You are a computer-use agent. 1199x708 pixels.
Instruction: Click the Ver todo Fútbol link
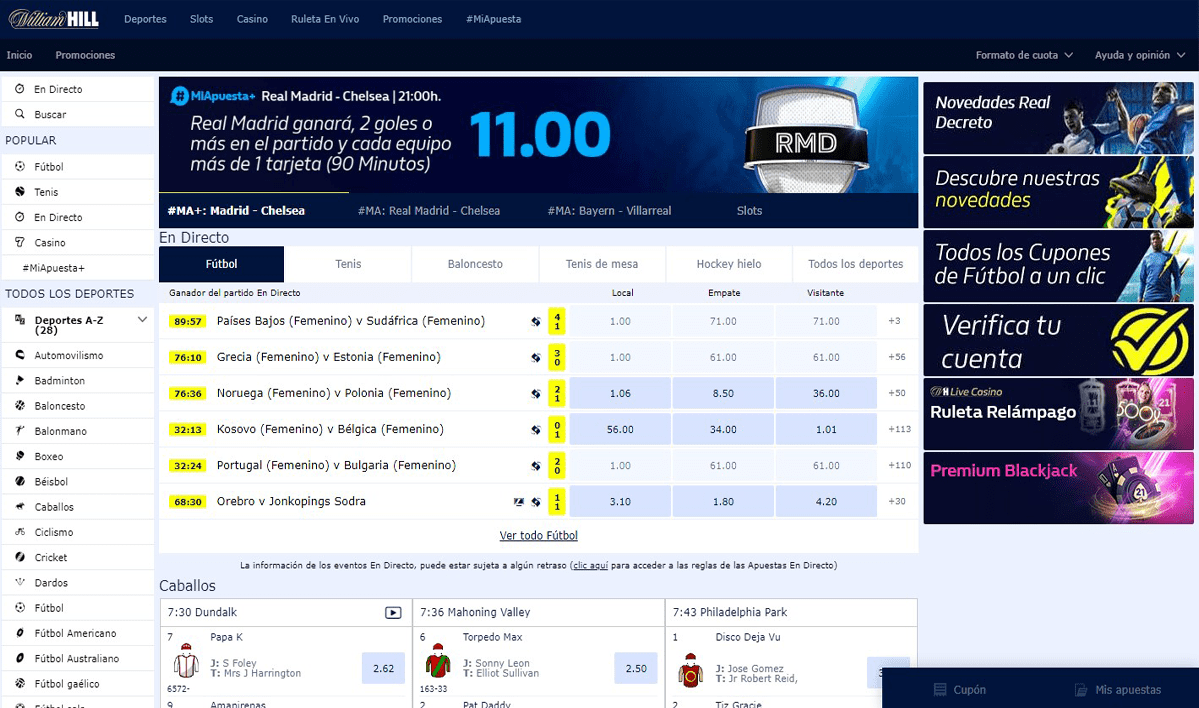click(538, 535)
